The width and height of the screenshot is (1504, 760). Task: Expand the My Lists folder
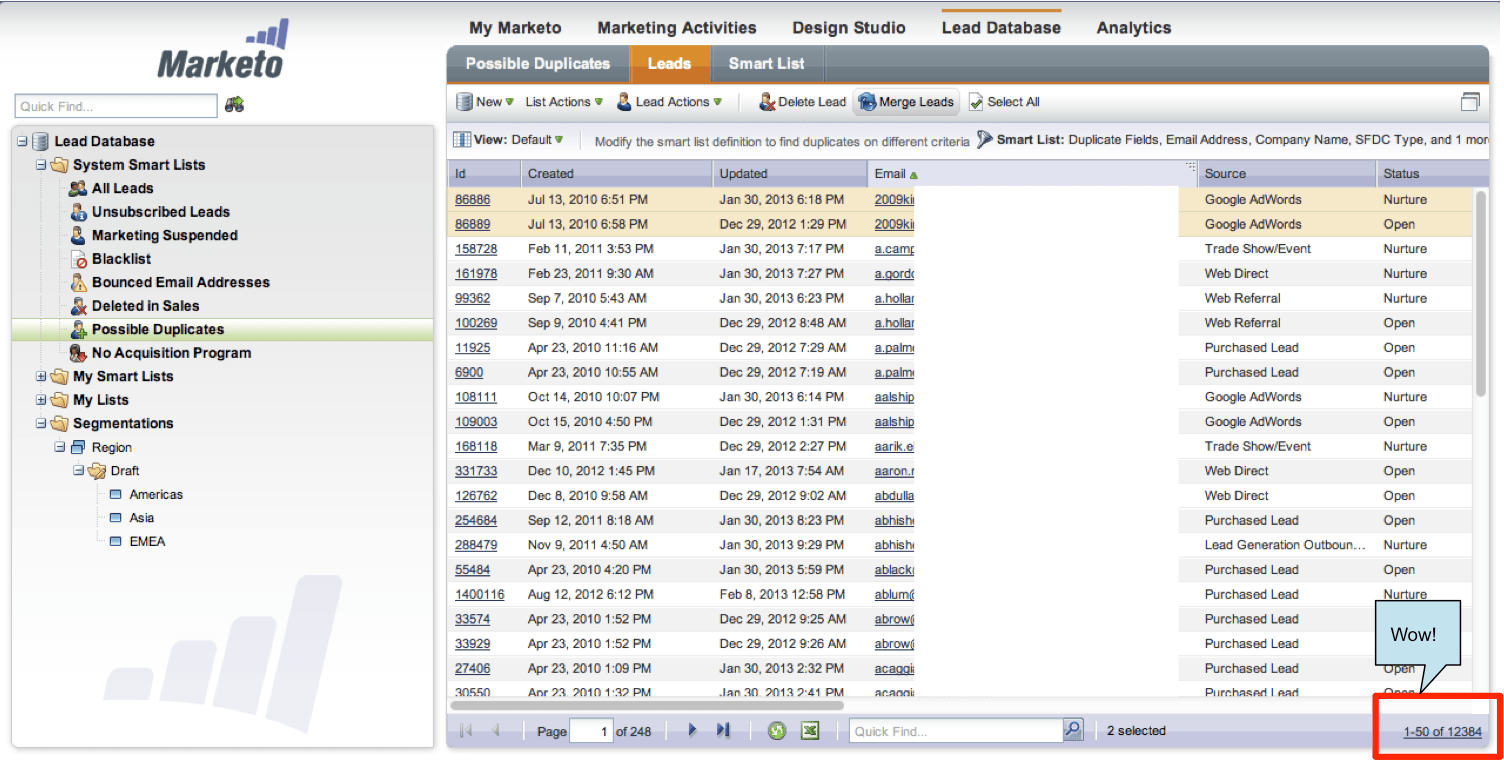point(41,400)
